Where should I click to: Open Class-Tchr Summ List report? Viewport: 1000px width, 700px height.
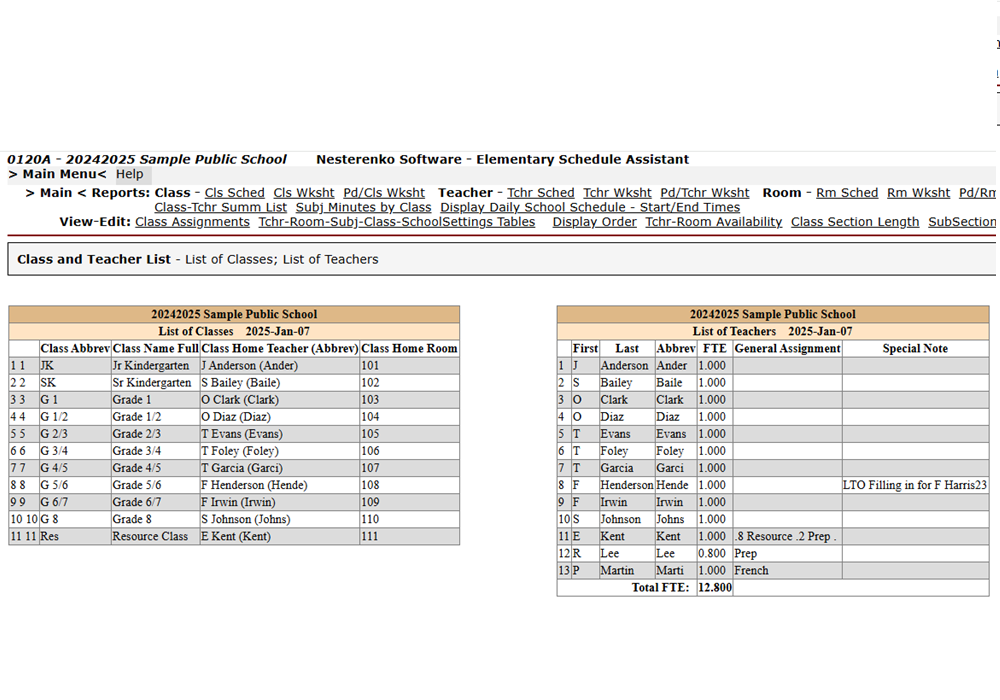click(x=220, y=208)
